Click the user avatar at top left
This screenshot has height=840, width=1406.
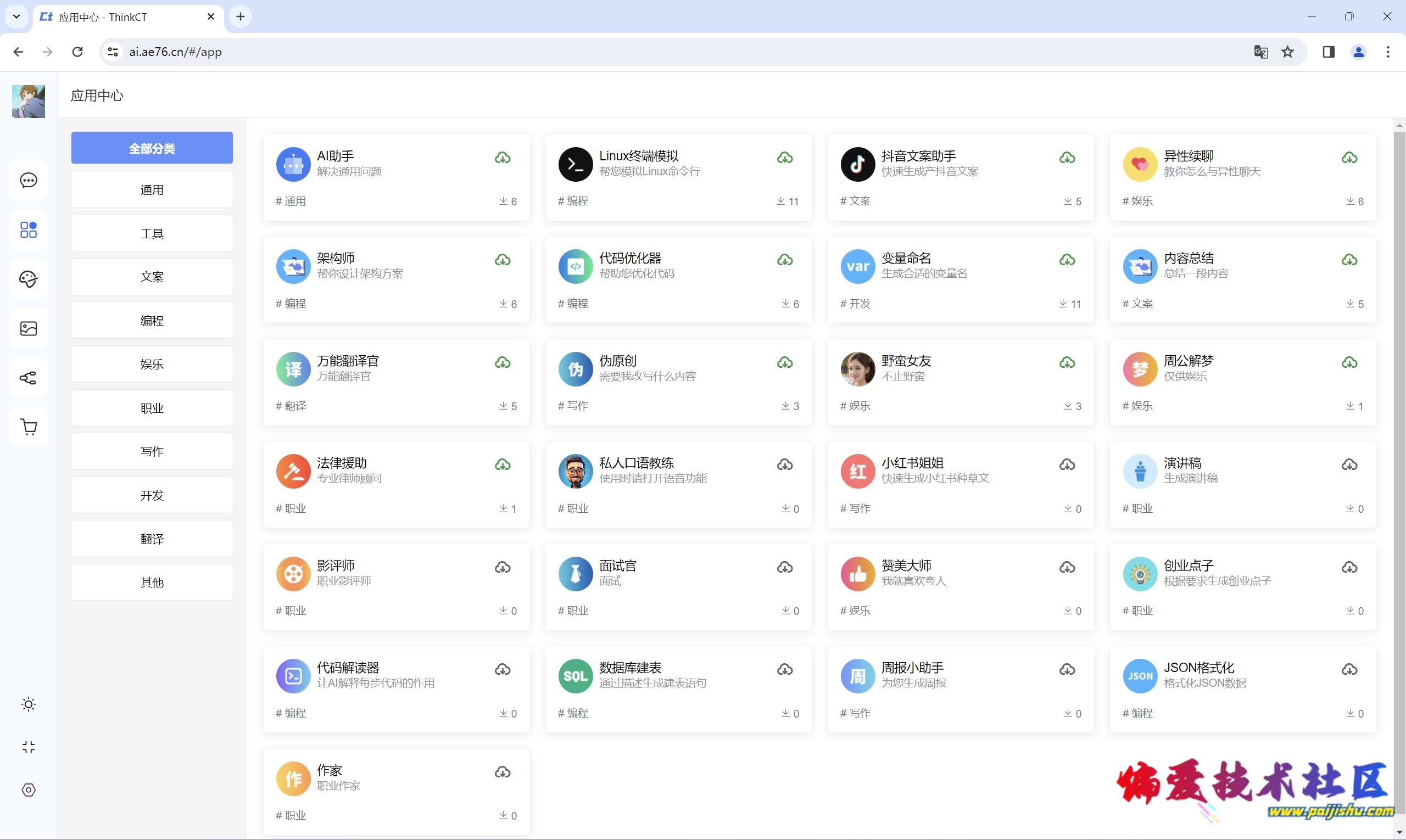tap(29, 102)
